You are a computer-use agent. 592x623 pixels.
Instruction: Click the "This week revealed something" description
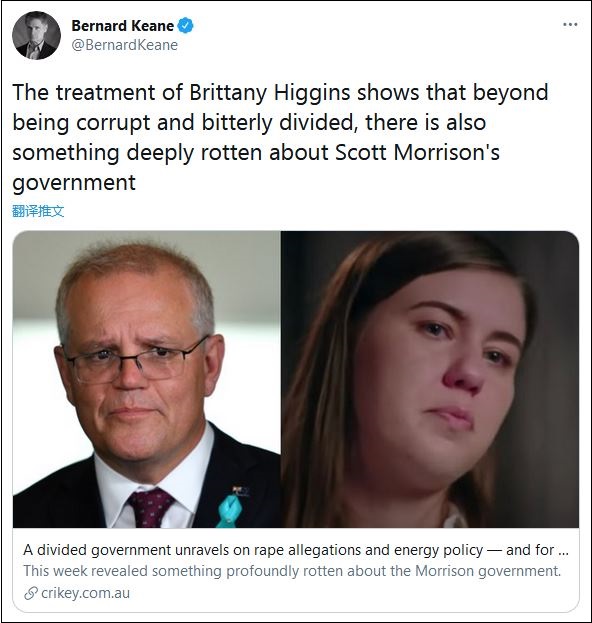pyautogui.click(x=292, y=571)
